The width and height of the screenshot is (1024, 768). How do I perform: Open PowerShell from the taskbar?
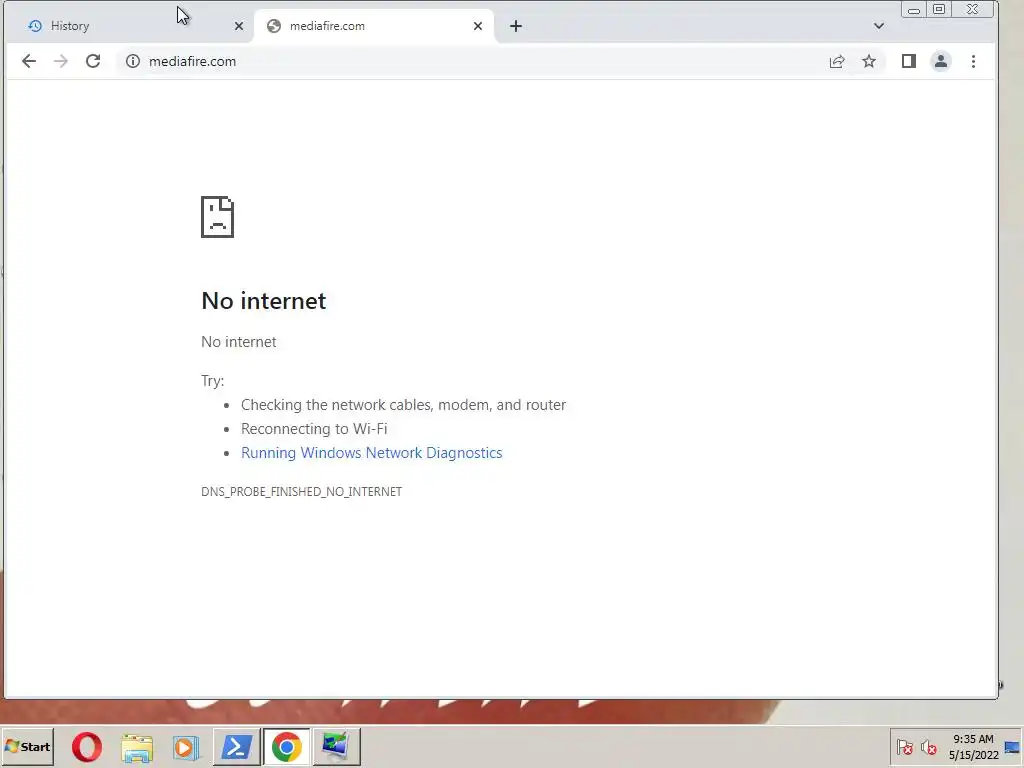(236, 746)
